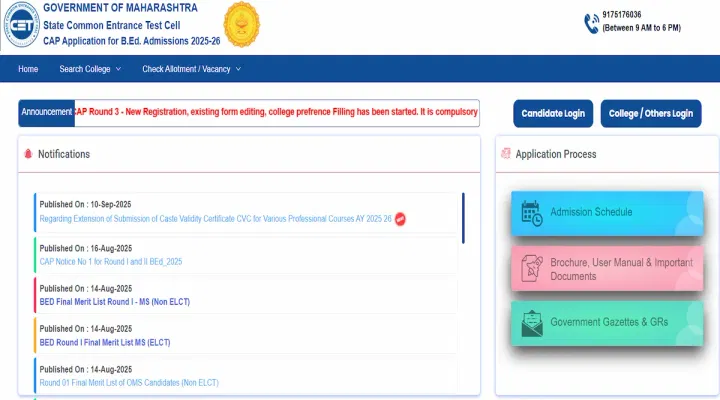The height and width of the screenshot is (400, 720).
Task: Open Caste Validity Certificate extension notice
Action: [215, 218]
